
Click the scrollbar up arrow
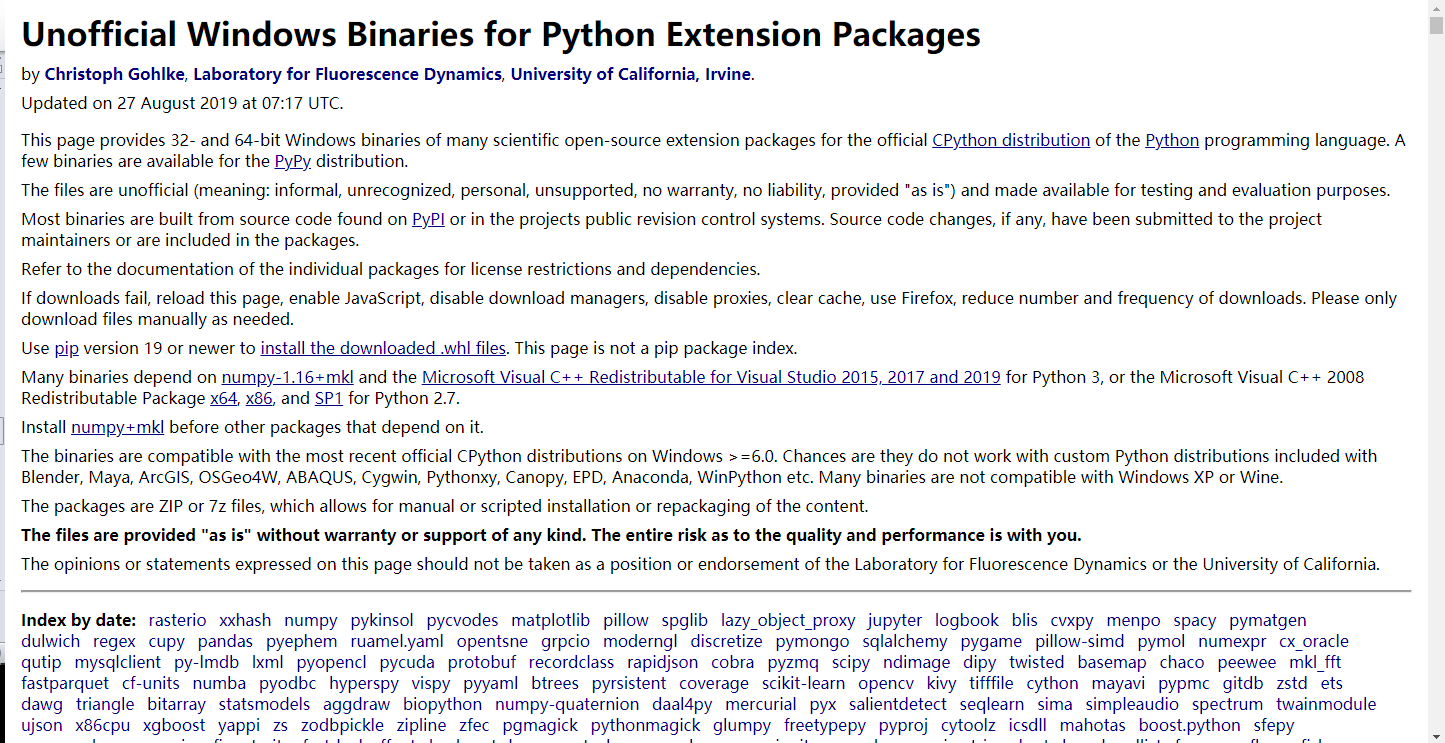coord(1436,8)
